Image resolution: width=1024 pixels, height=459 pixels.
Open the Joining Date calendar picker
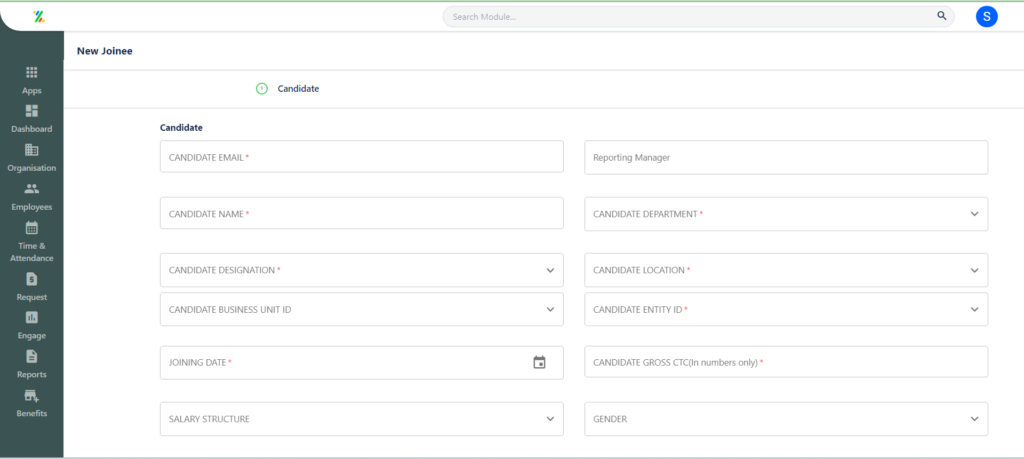click(539, 362)
